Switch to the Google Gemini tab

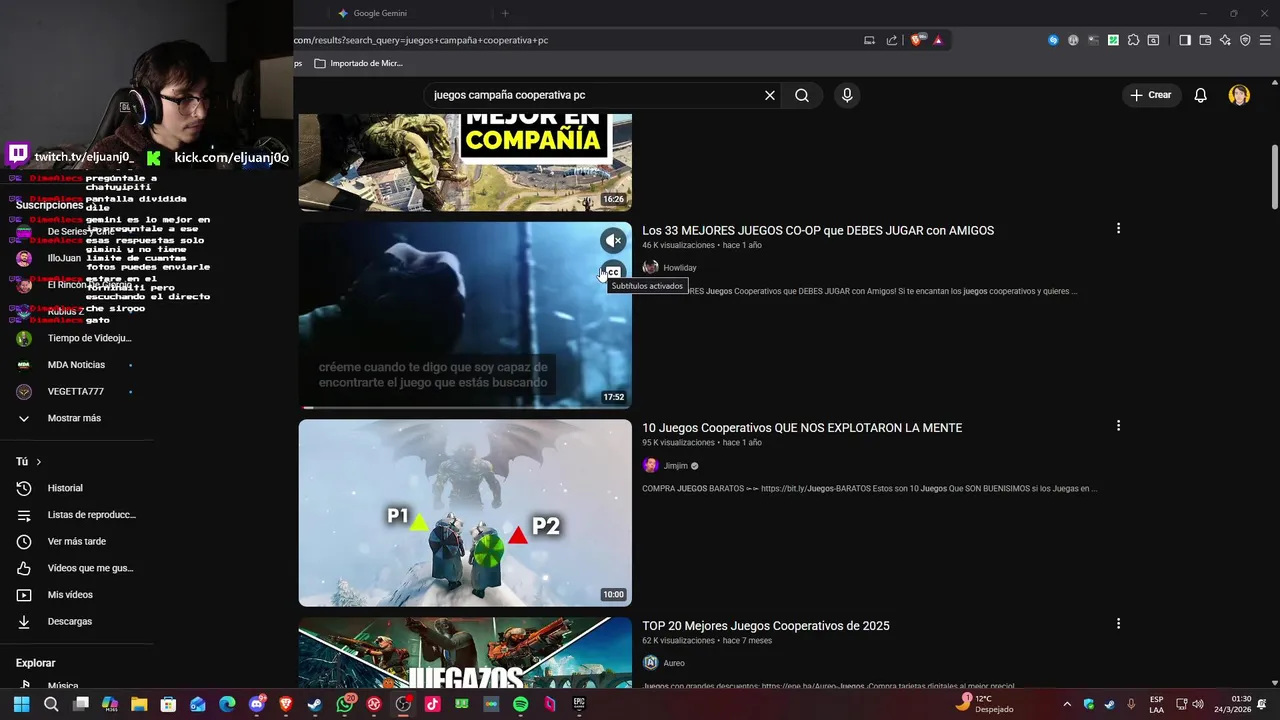tap(380, 13)
